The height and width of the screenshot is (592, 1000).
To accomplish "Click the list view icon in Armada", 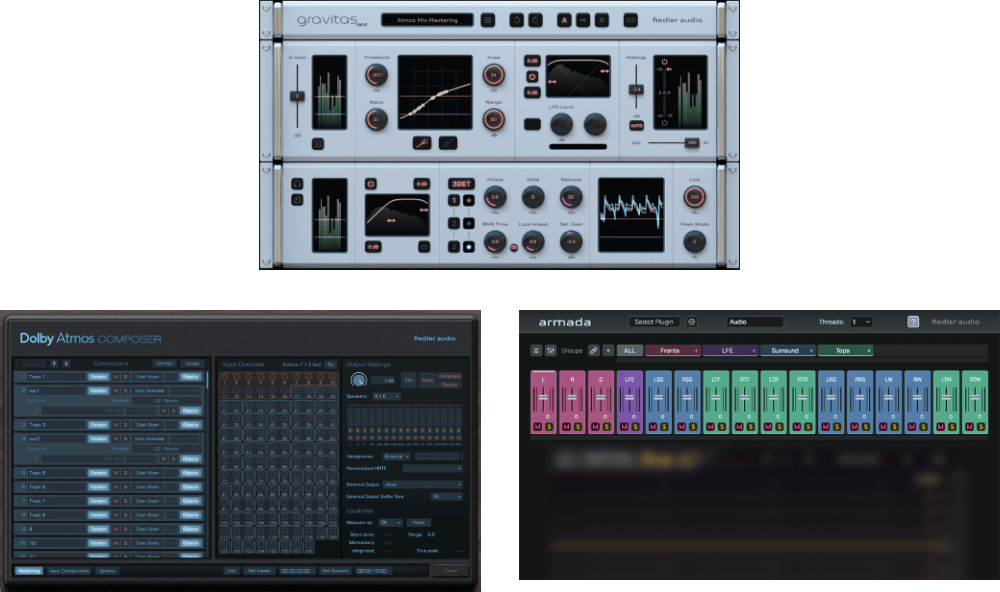I will pyautogui.click(x=536, y=350).
